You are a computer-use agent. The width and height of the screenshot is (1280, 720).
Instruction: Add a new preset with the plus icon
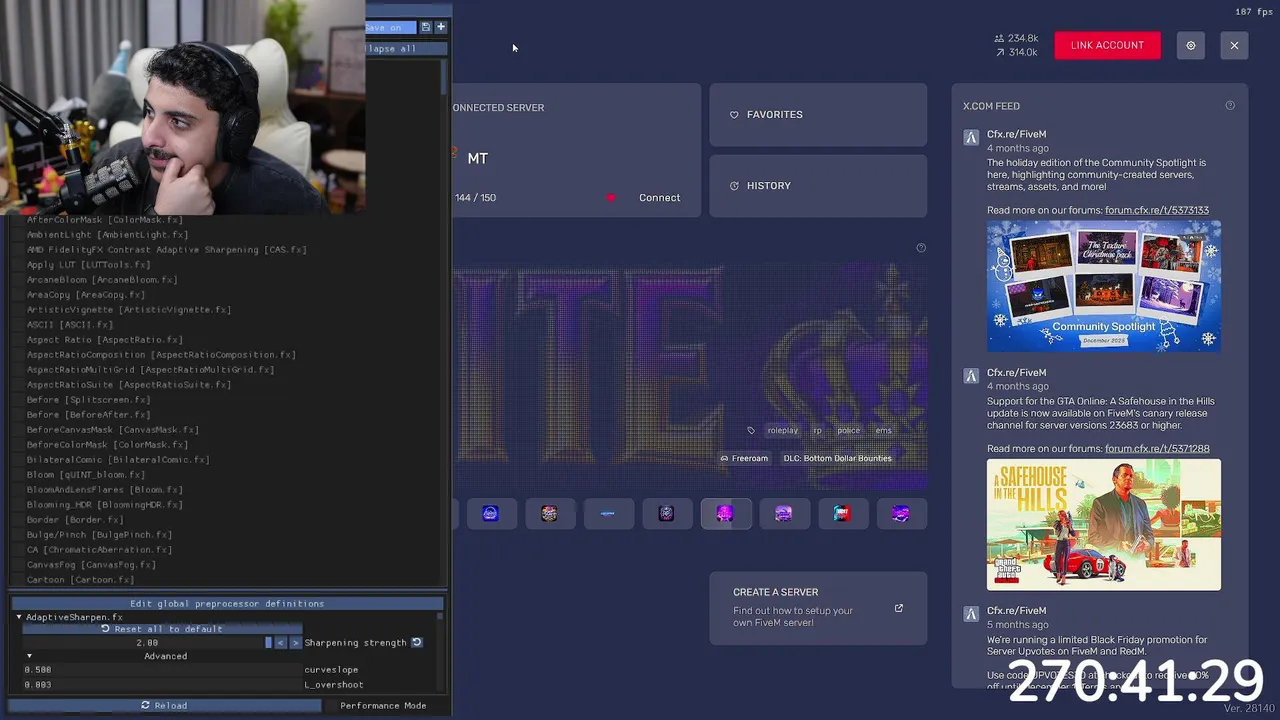(x=440, y=27)
